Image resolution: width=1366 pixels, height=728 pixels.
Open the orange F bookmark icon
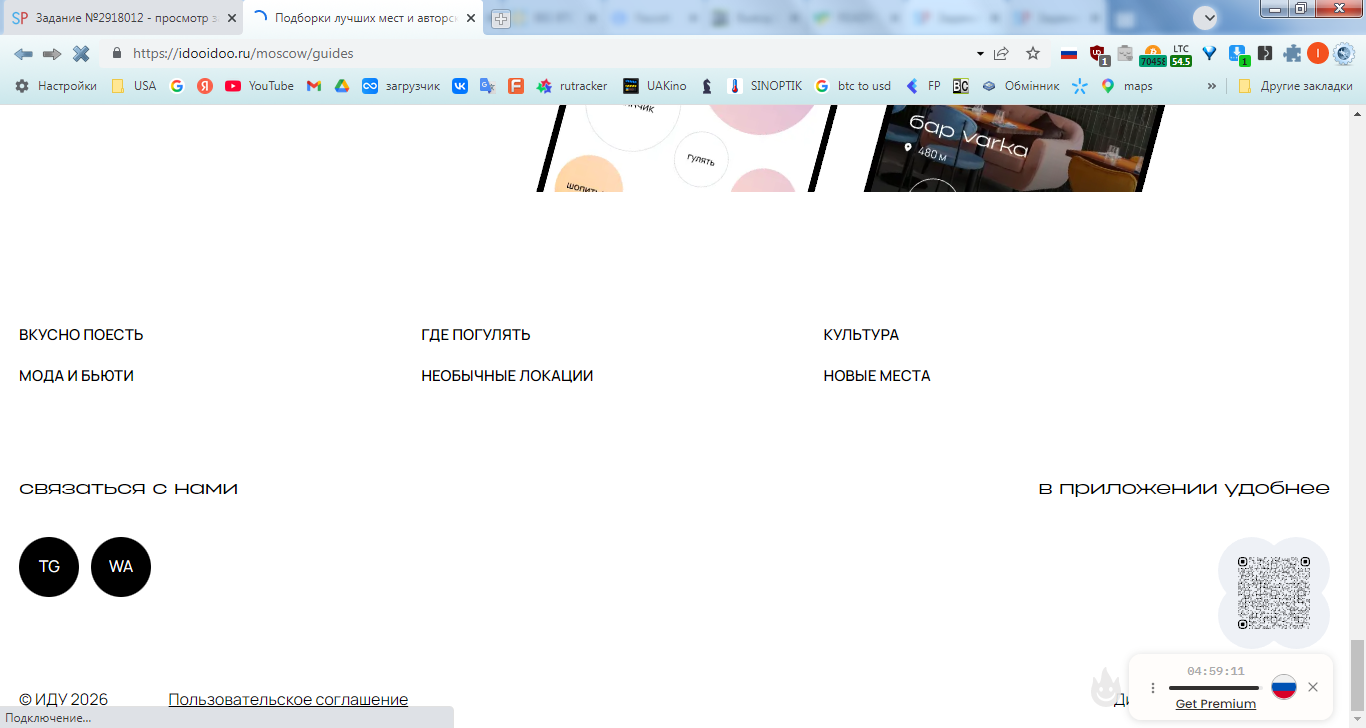tap(516, 86)
